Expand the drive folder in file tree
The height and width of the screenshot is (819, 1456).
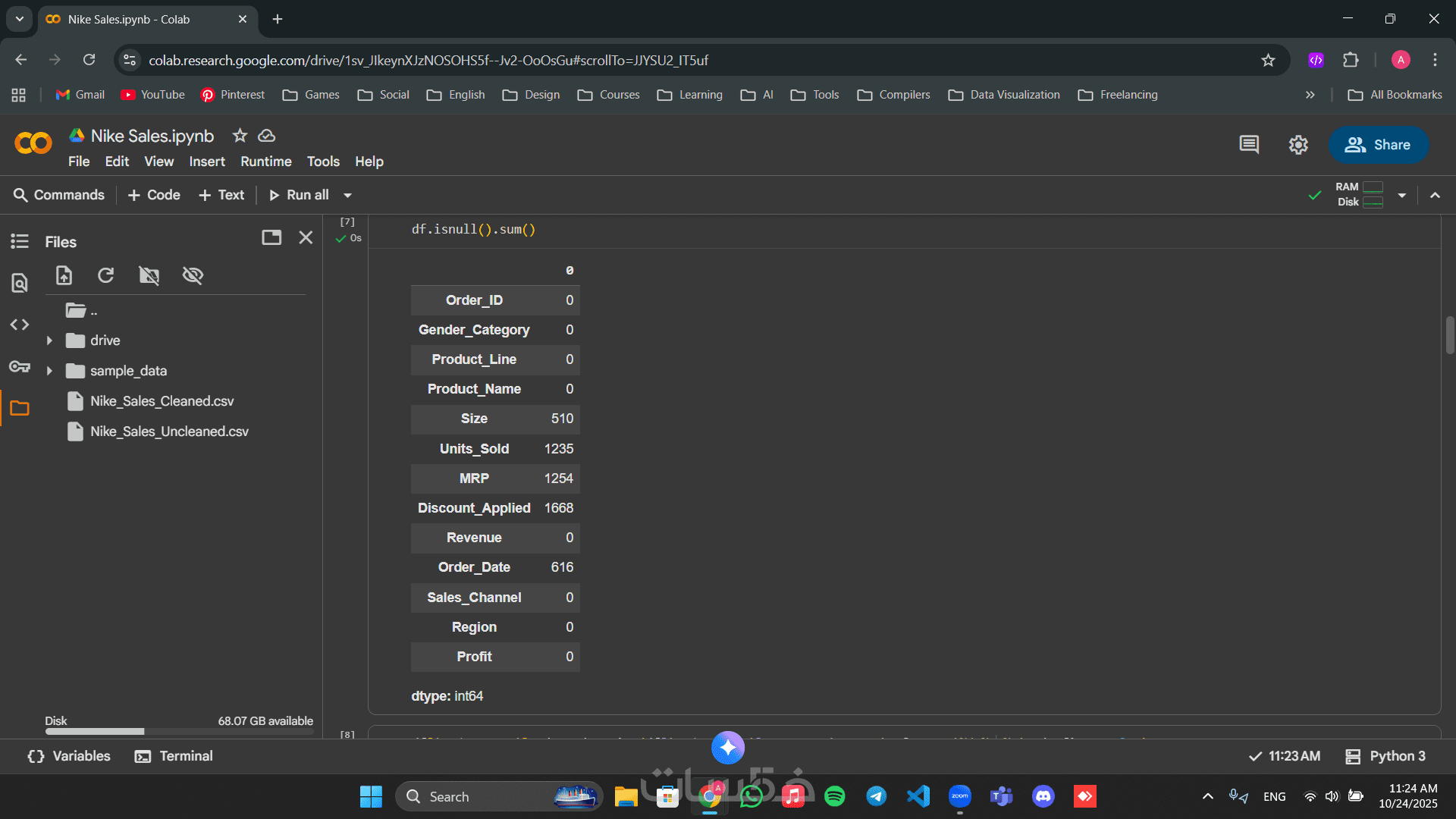pos(49,340)
